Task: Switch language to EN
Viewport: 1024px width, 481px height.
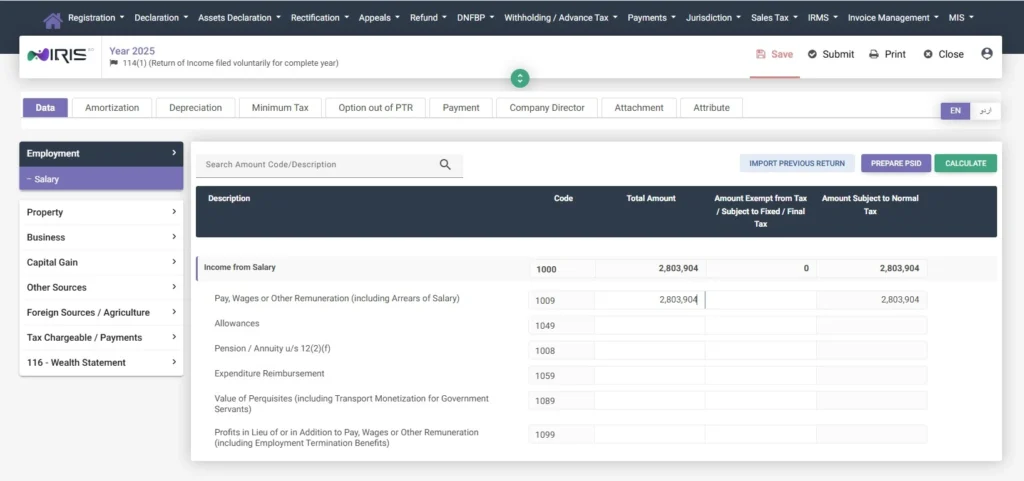Action: click(x=955, y=111)
